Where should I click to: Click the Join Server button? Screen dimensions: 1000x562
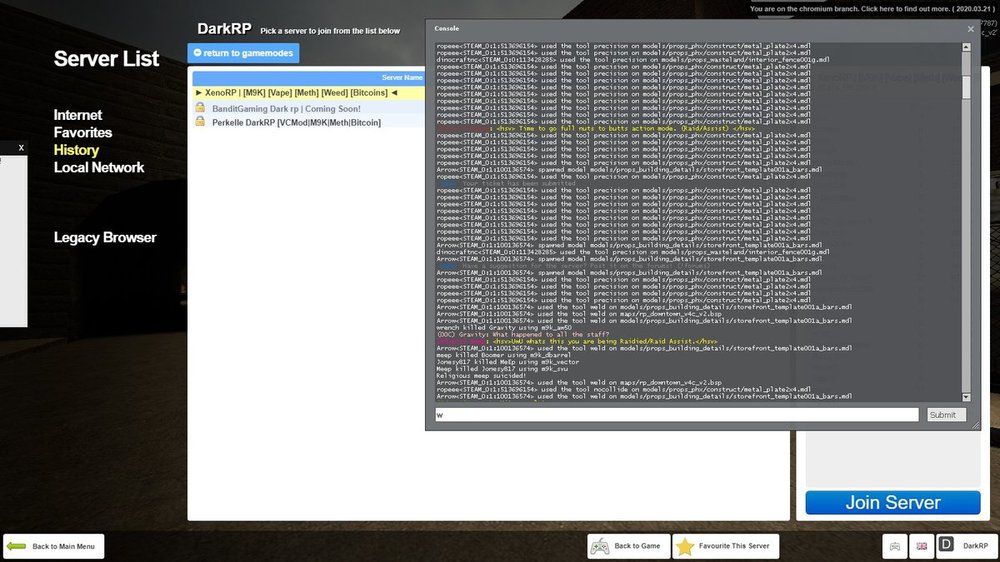[x=892, y=503]
